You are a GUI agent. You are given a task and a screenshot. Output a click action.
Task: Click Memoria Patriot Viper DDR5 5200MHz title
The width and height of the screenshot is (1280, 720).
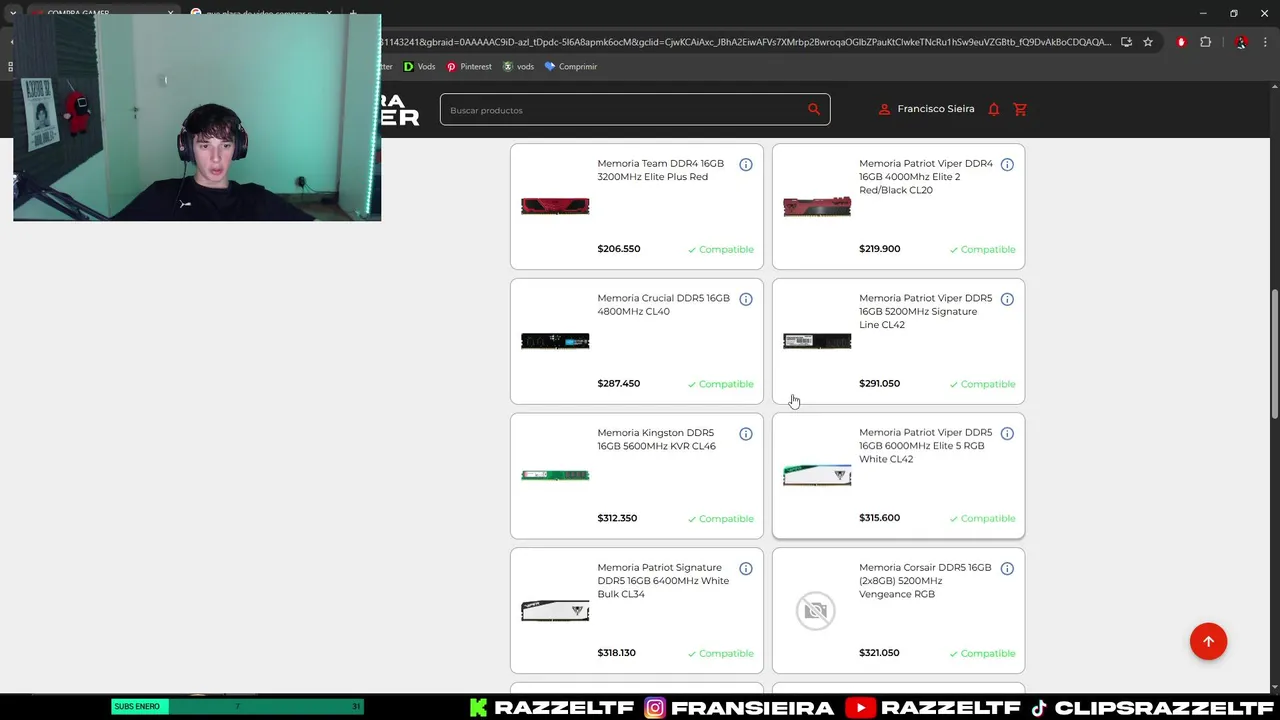coord(926,311)
